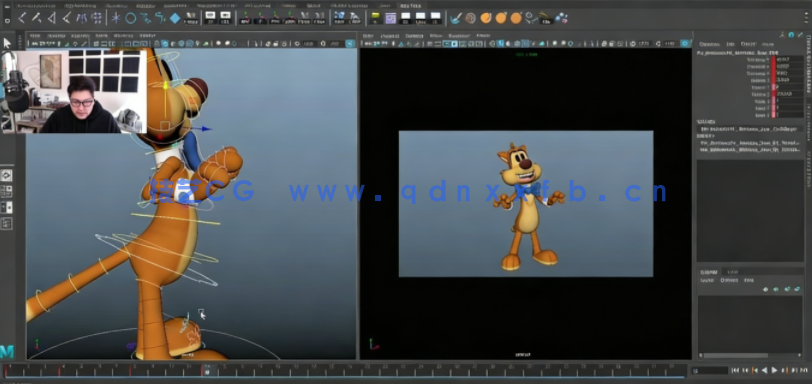Open View menu of right camera panel
812x384 pixels.
(x=368, y=36)
